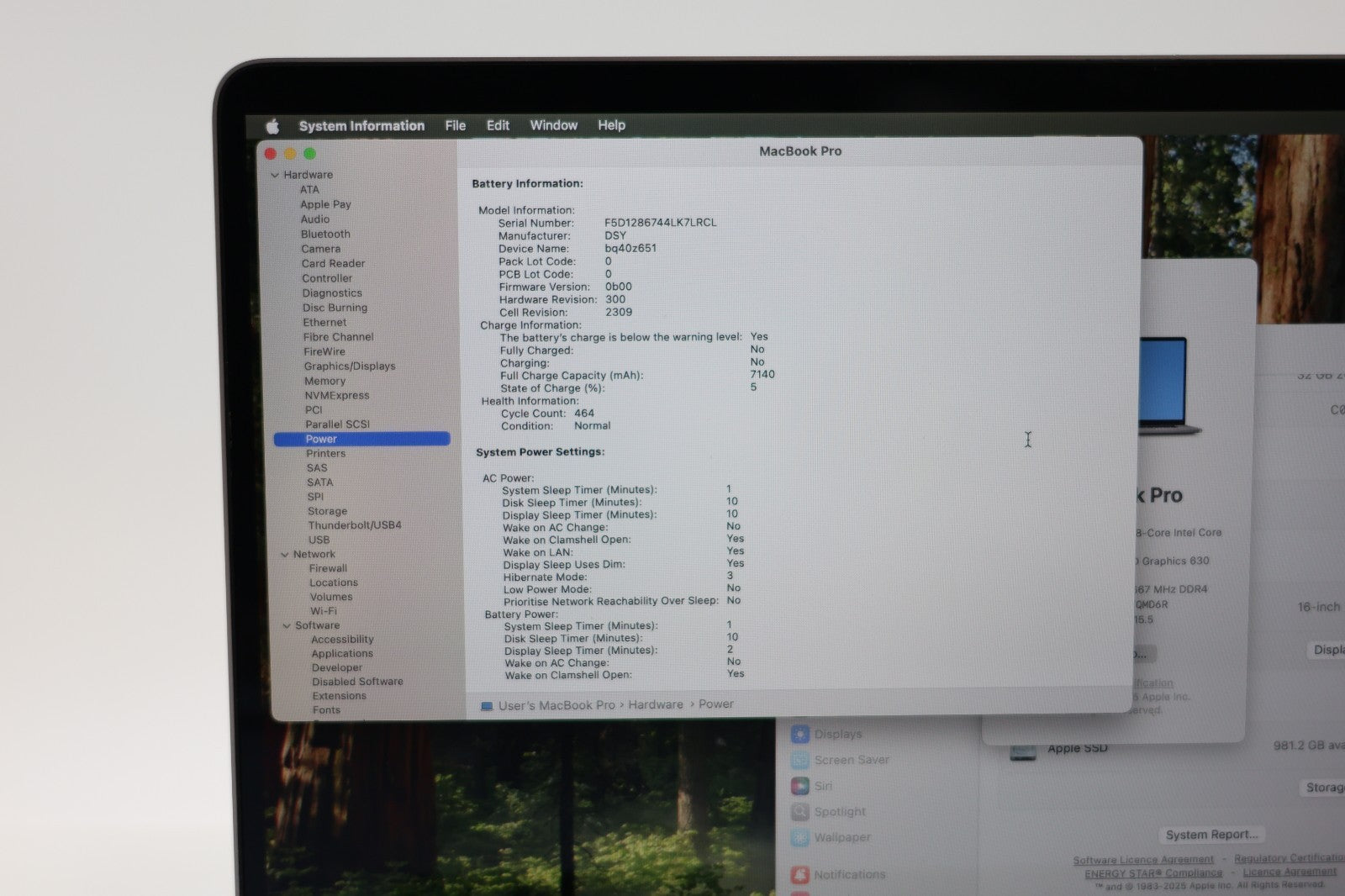Select Wi-Fi under Network

[x=324, y=612]
